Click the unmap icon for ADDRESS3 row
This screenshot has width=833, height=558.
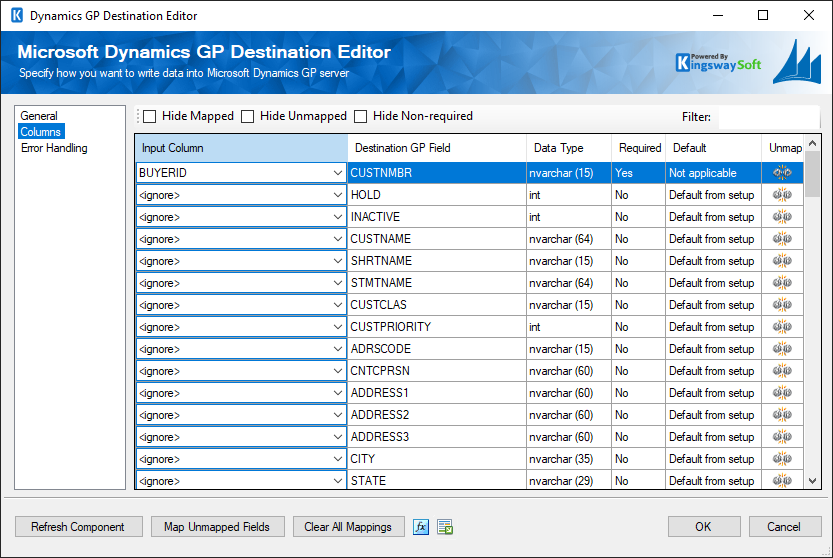[x=782, y=437]
